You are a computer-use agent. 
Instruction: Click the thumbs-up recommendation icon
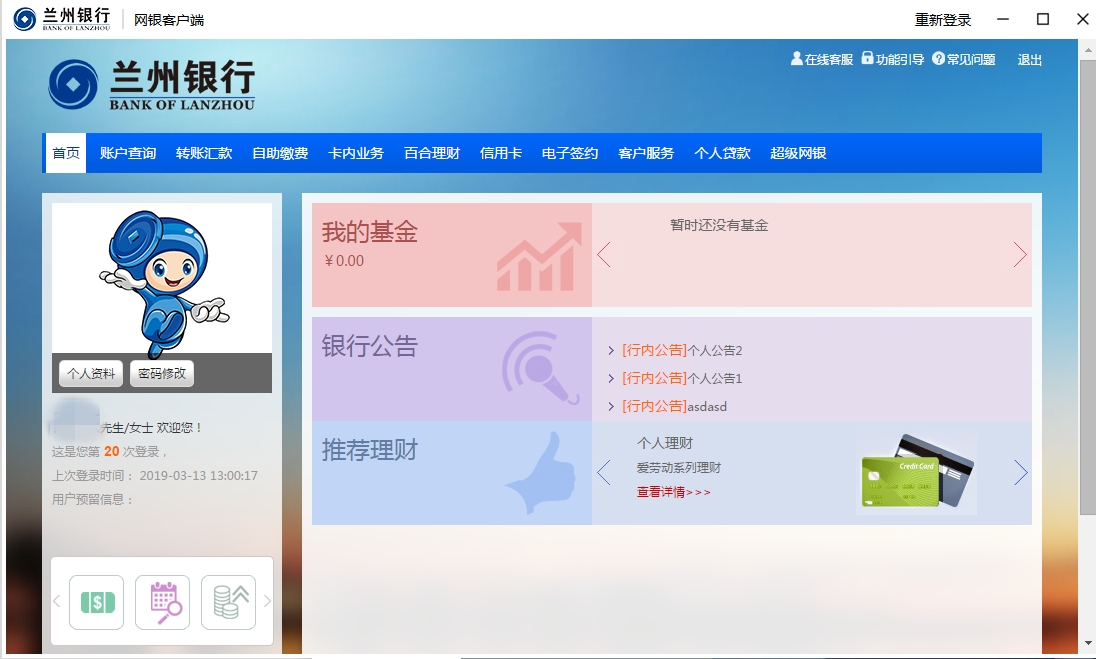click(x=540, y=473)
